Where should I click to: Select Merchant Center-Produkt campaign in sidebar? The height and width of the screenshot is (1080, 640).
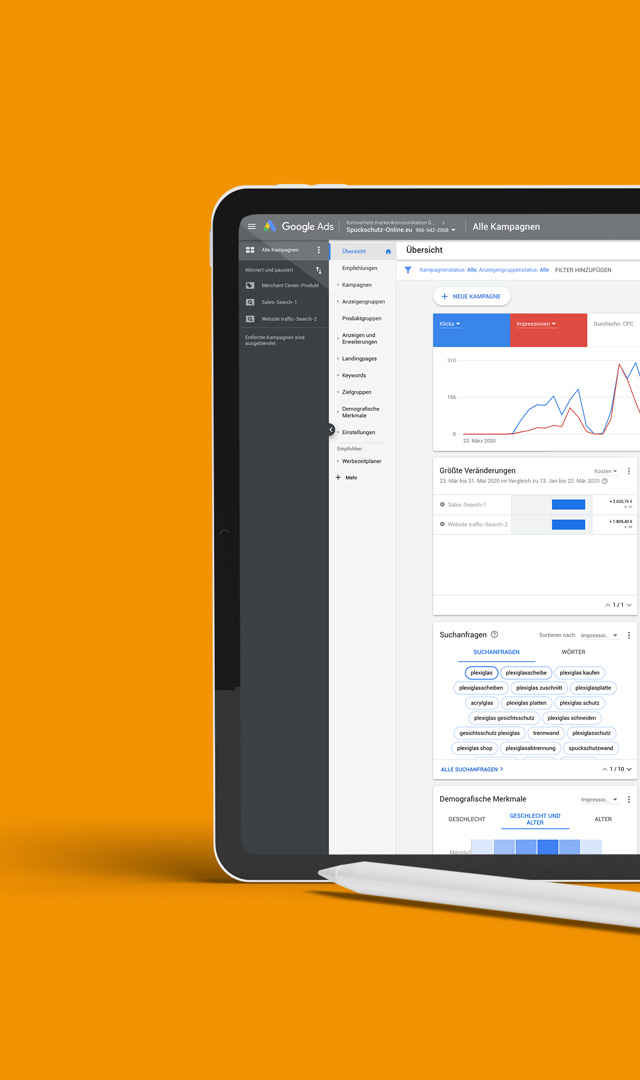coord(290,285)
